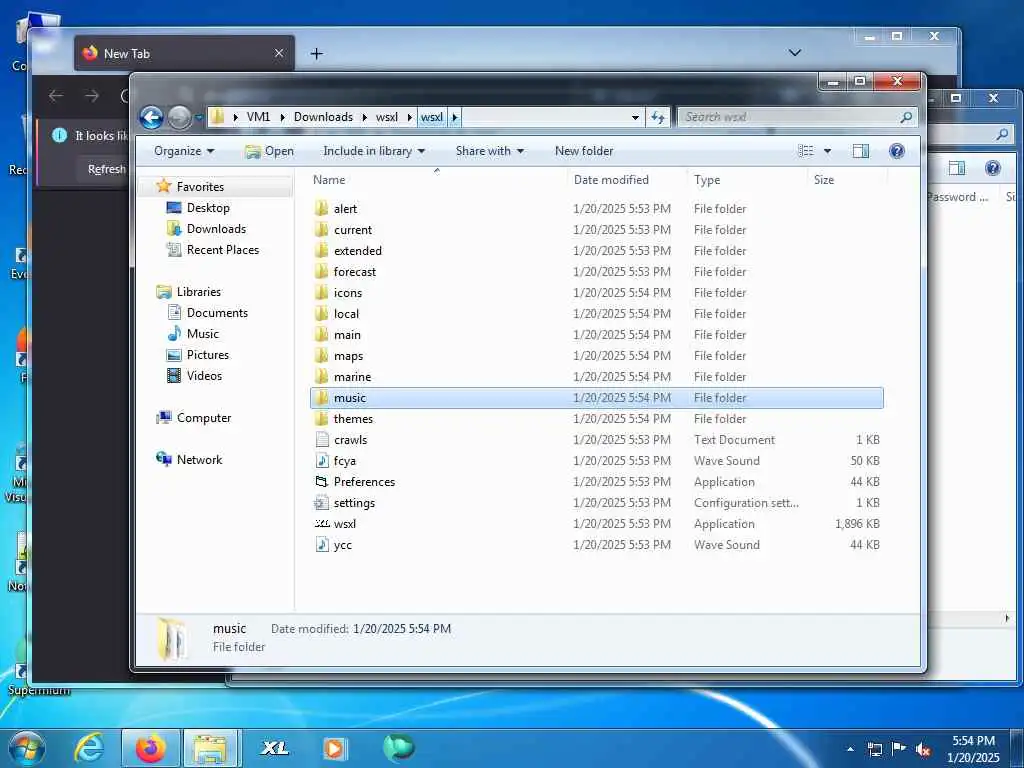Click VM1 in the breadcrumb path
The height and width of the screenshot is (768, 1024).
[x=258, y=117]
